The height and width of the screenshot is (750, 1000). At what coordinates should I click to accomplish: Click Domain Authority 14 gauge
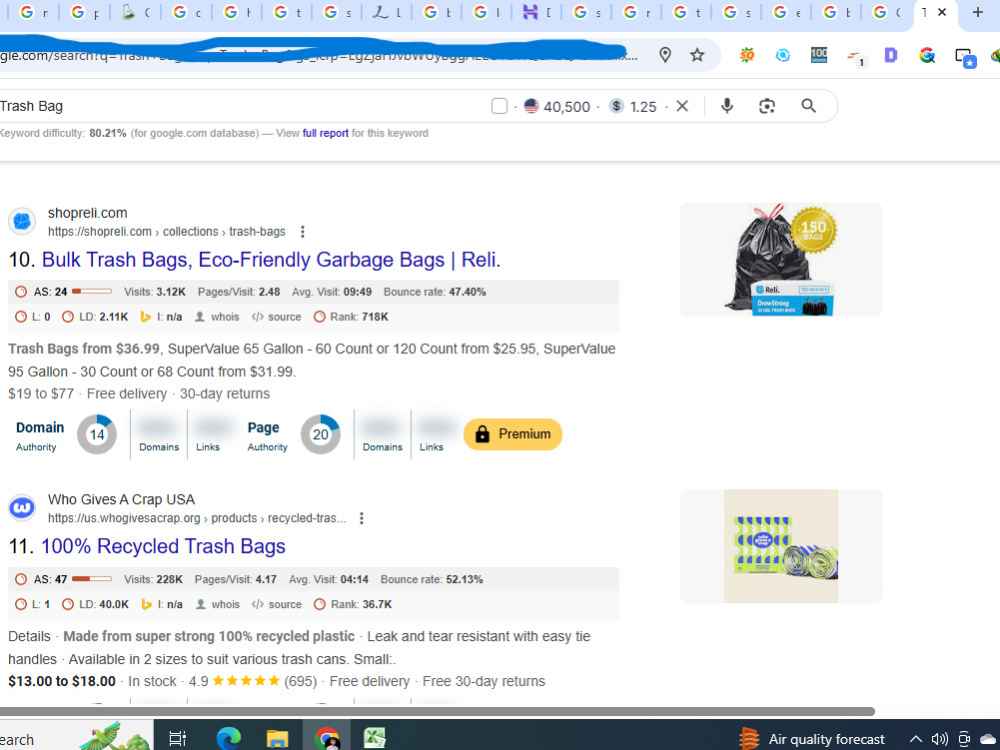97,434
